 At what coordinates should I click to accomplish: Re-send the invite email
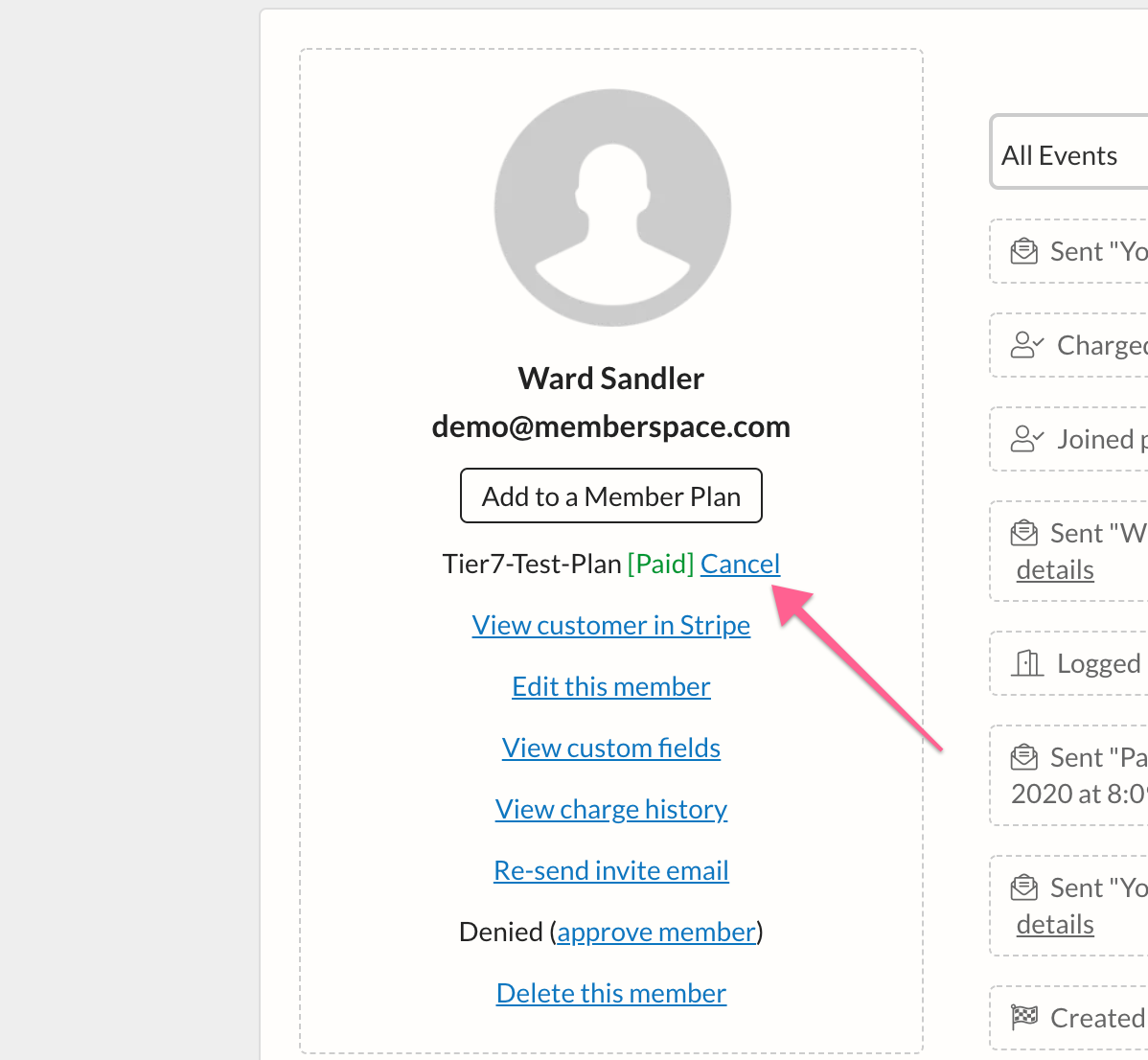coord(610,869)
